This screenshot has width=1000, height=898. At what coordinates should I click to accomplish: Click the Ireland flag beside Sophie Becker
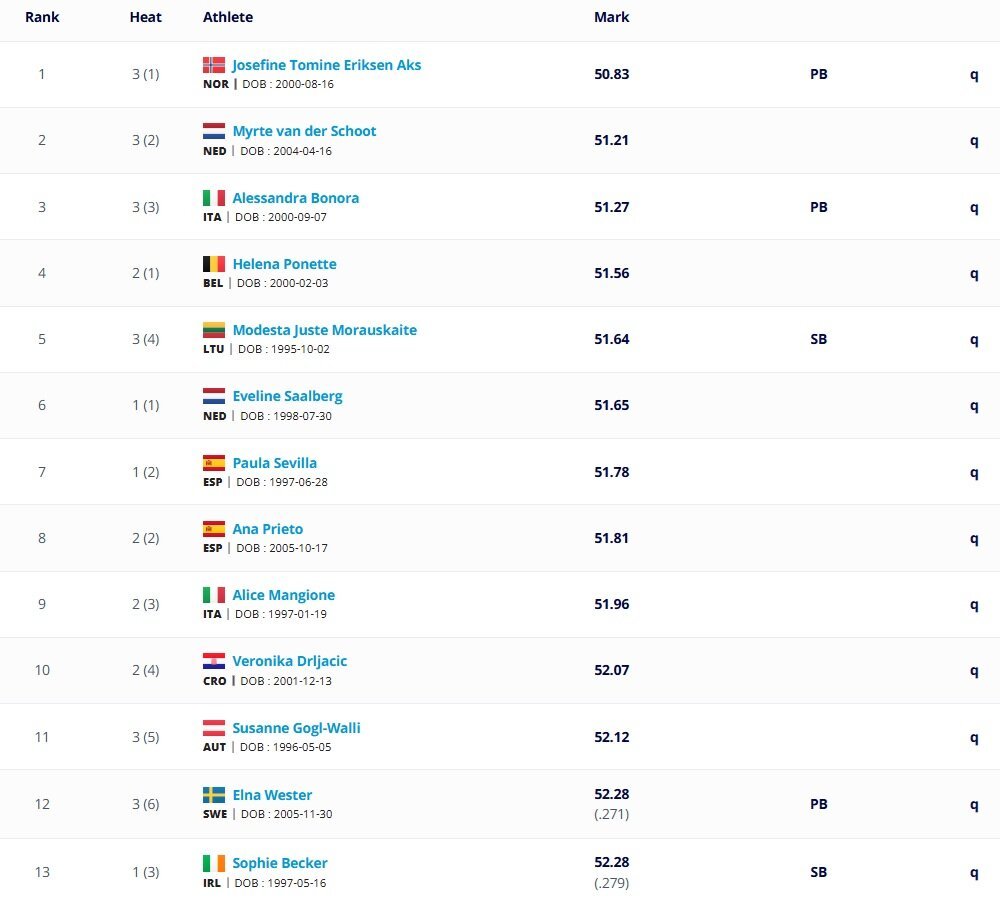(214, 863)
